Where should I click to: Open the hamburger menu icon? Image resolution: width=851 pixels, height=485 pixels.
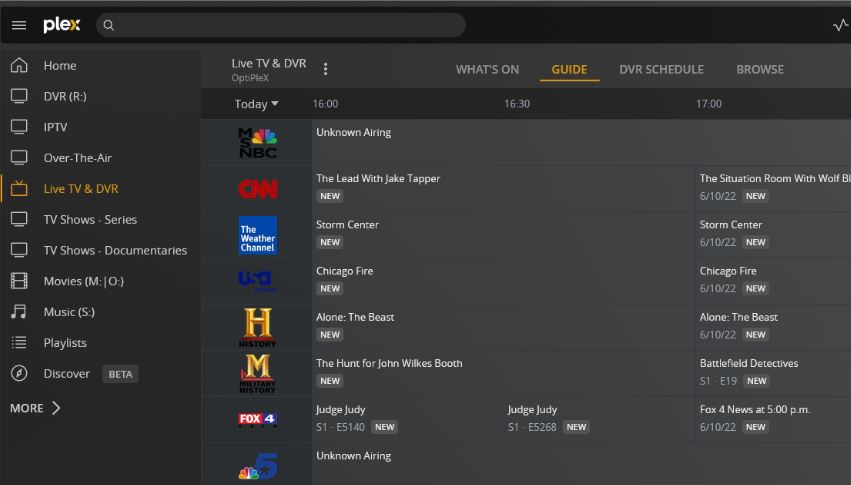click(x=19, y=25)
